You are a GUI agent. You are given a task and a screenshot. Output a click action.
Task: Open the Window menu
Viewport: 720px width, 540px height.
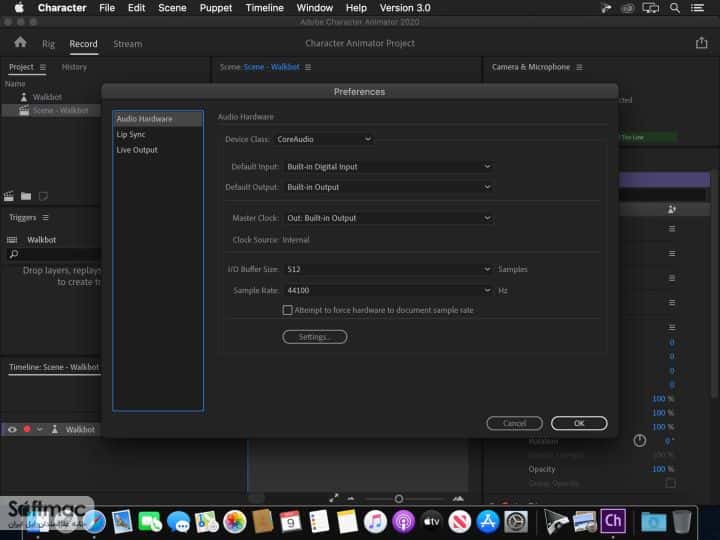coord(315,8)
